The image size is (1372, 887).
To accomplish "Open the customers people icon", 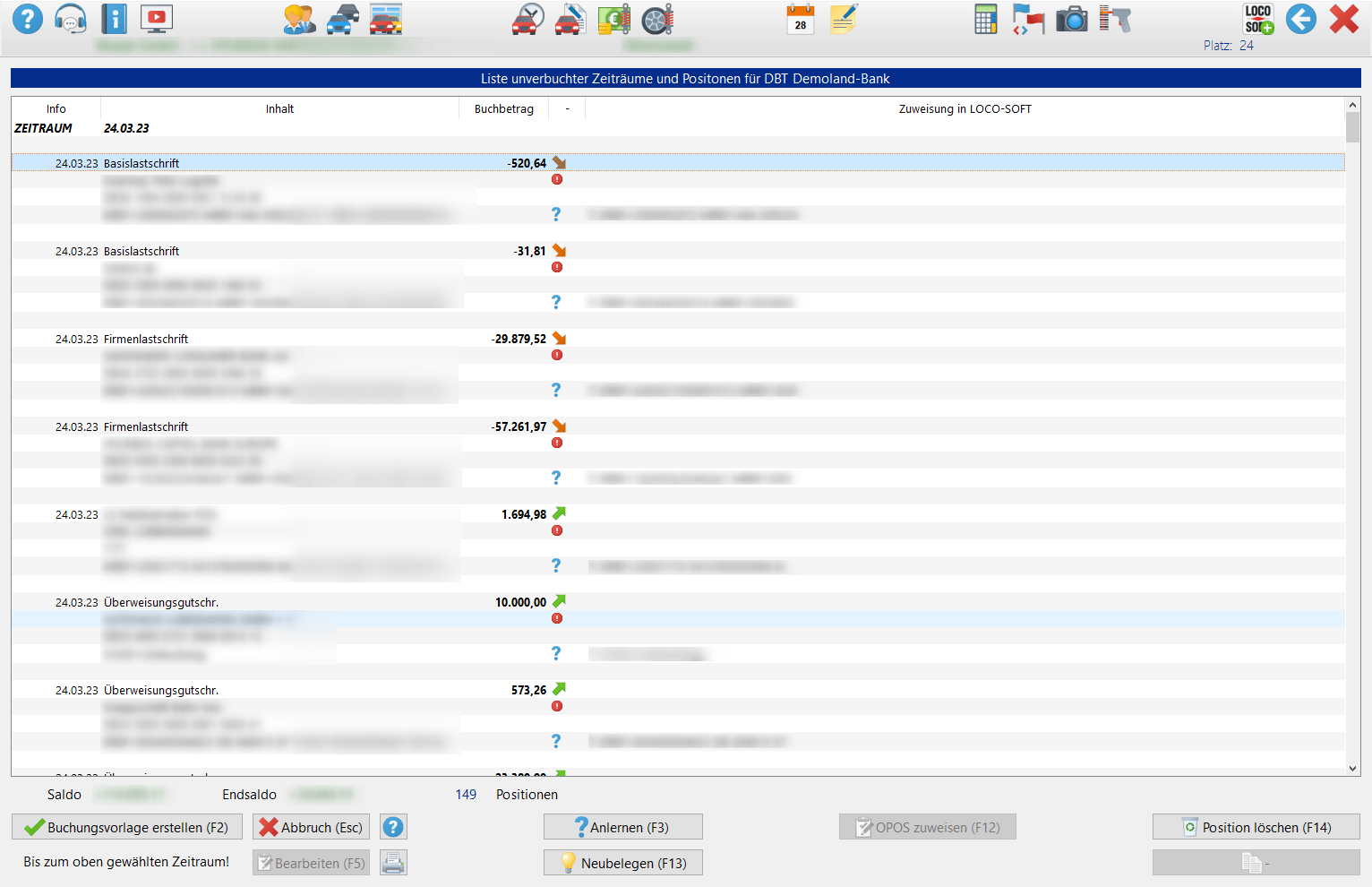I will [x=299, y=19].
